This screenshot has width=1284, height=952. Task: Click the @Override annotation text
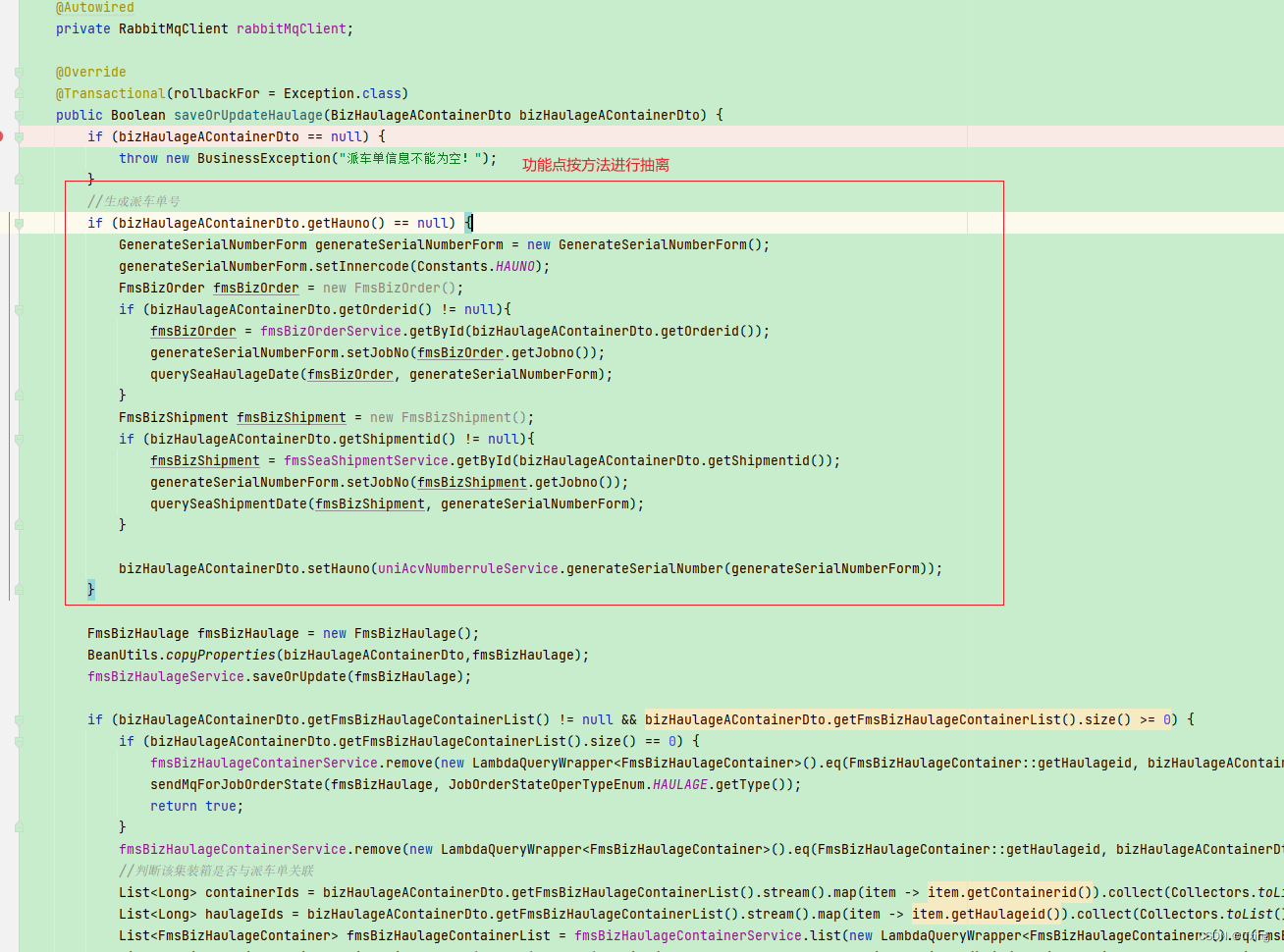tap(91, 72)
